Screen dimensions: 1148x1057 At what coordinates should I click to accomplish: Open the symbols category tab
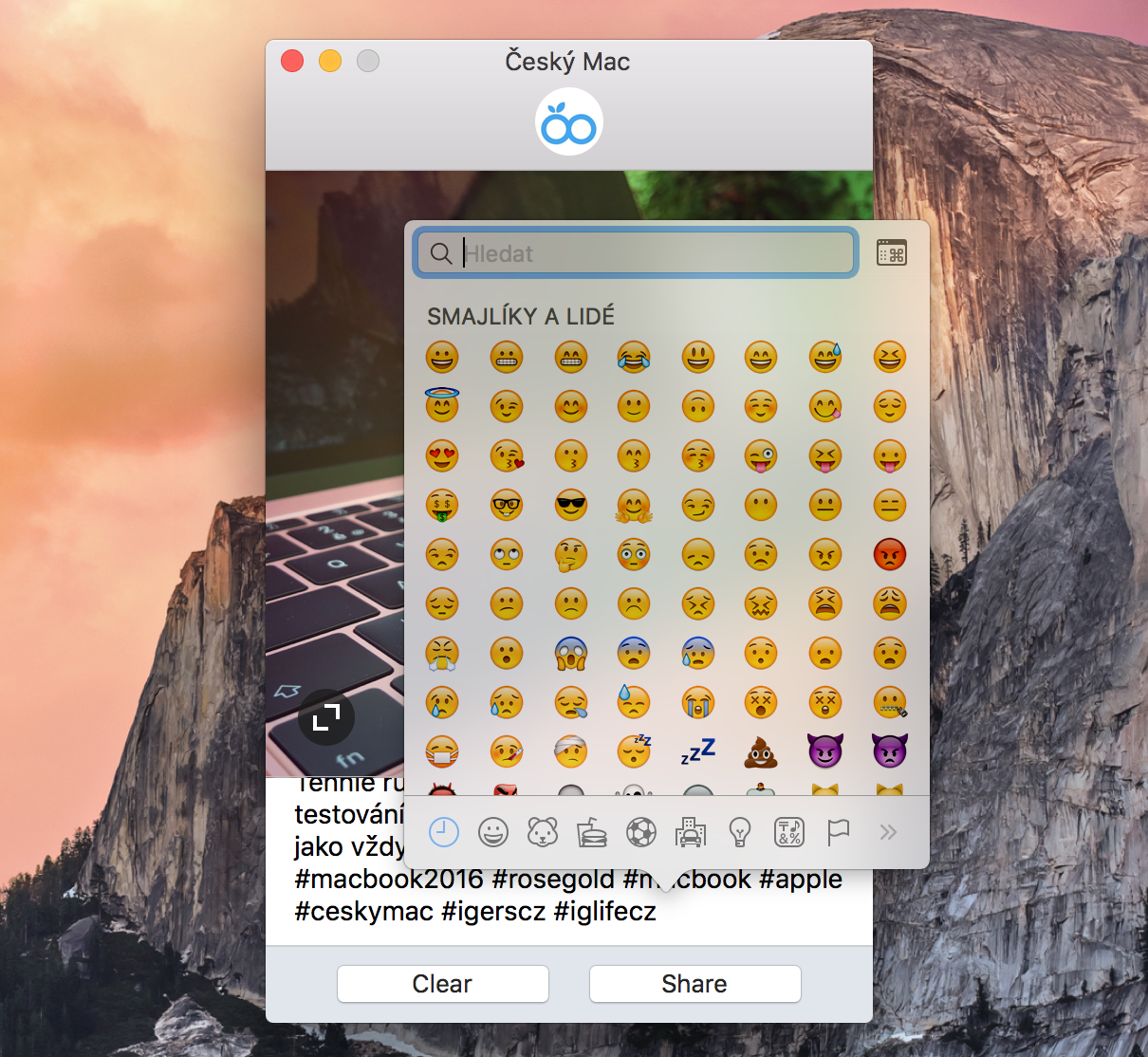[x=789, y=832]
